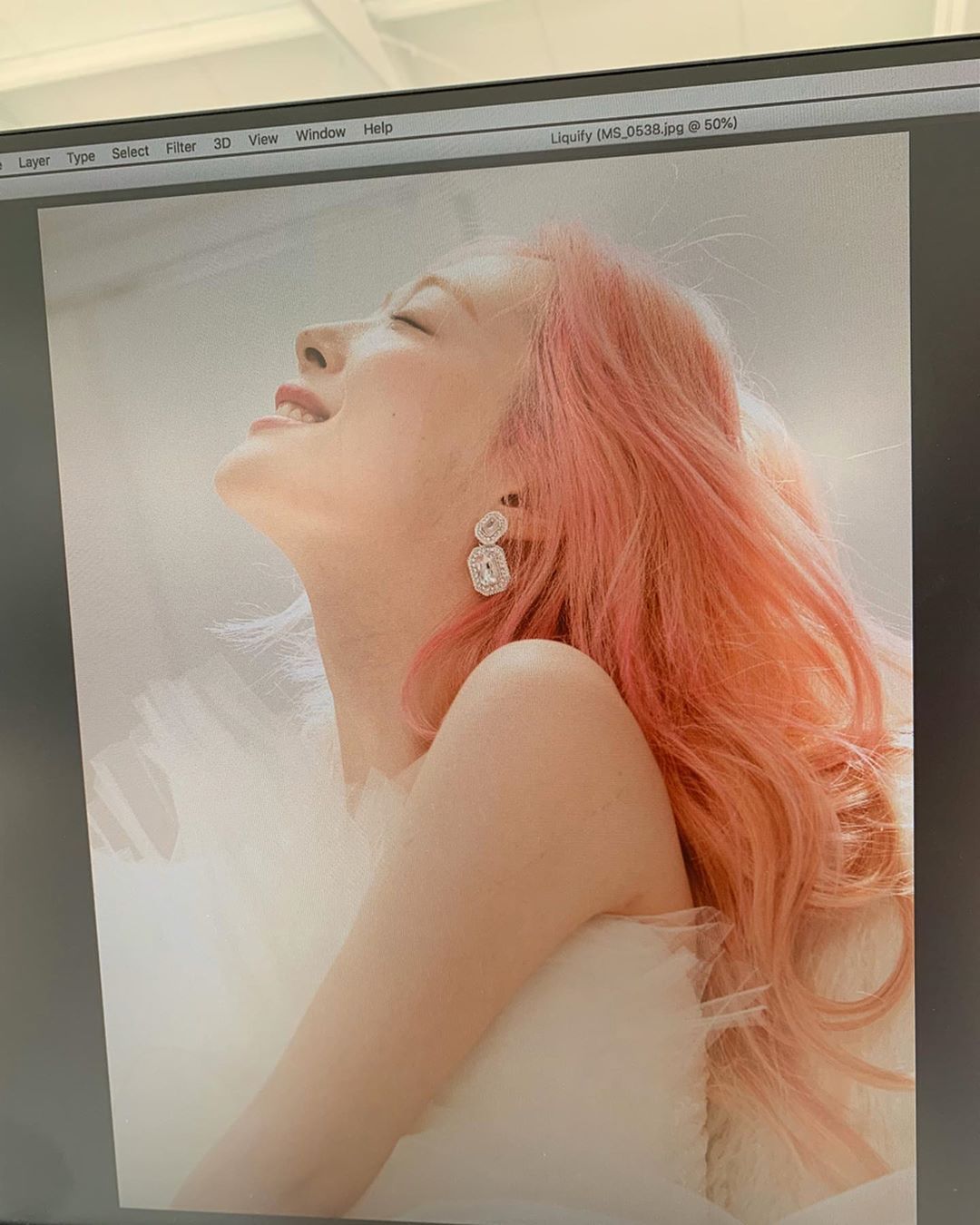The image size is (980, 1225).
Task: Open the Help menu
Action: click(x=377, y=129)
